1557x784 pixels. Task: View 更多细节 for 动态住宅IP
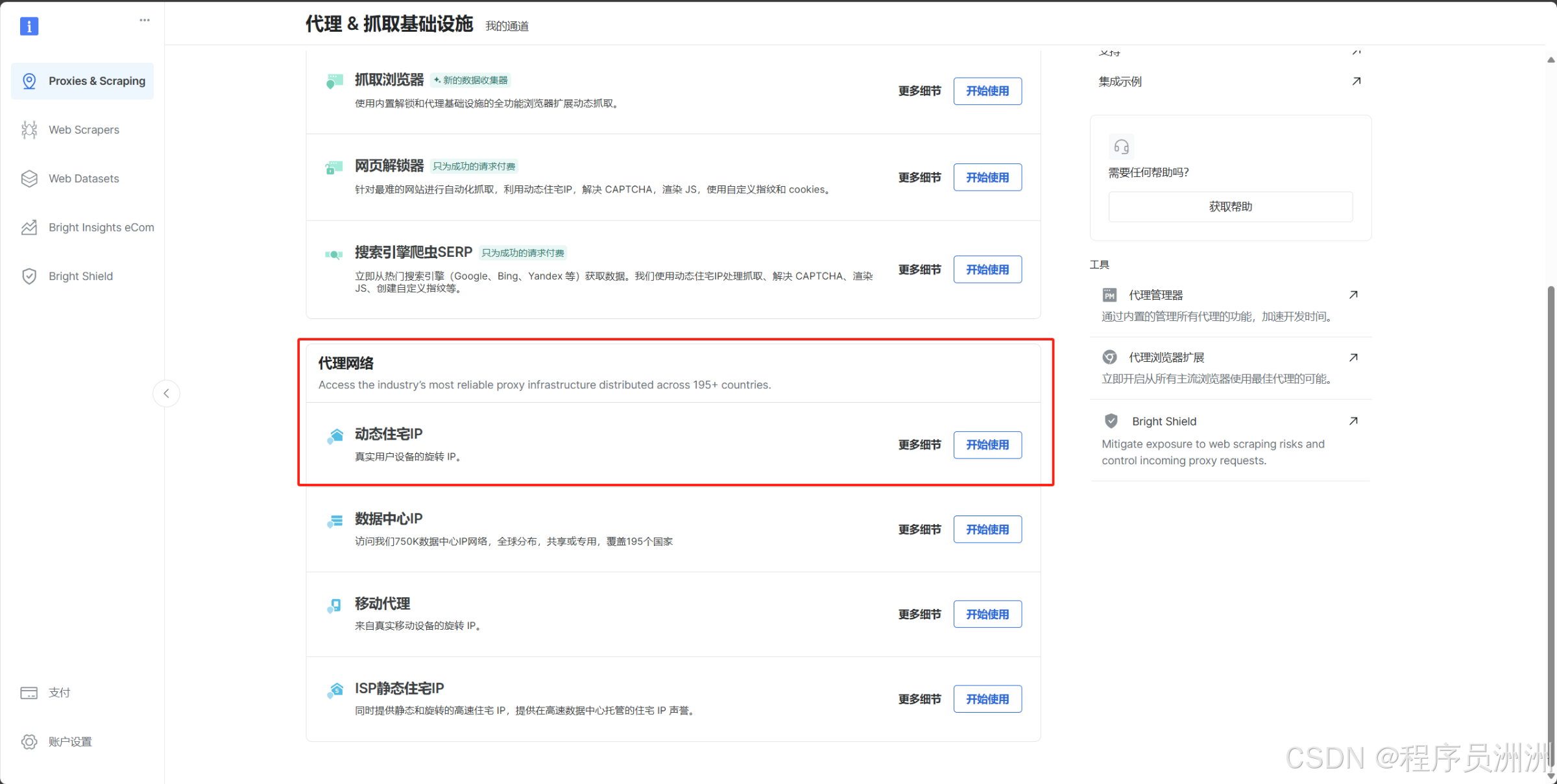[x=919, y=445]
